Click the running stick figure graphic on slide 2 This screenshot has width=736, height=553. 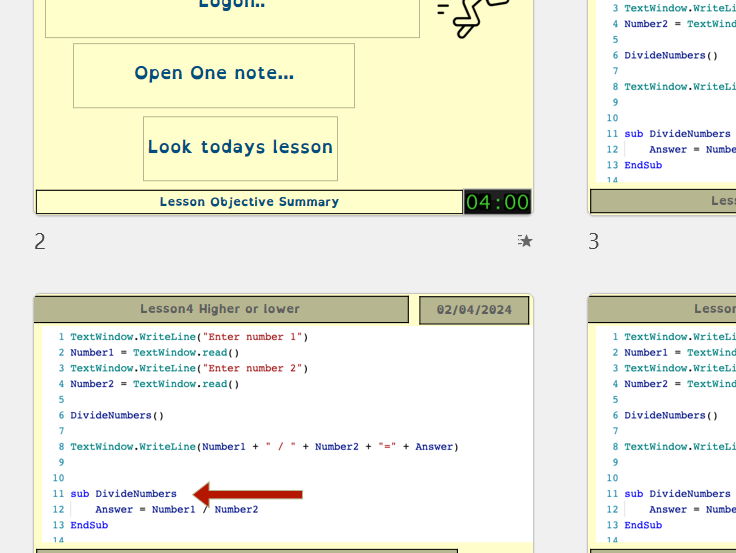tap(473, 18)
